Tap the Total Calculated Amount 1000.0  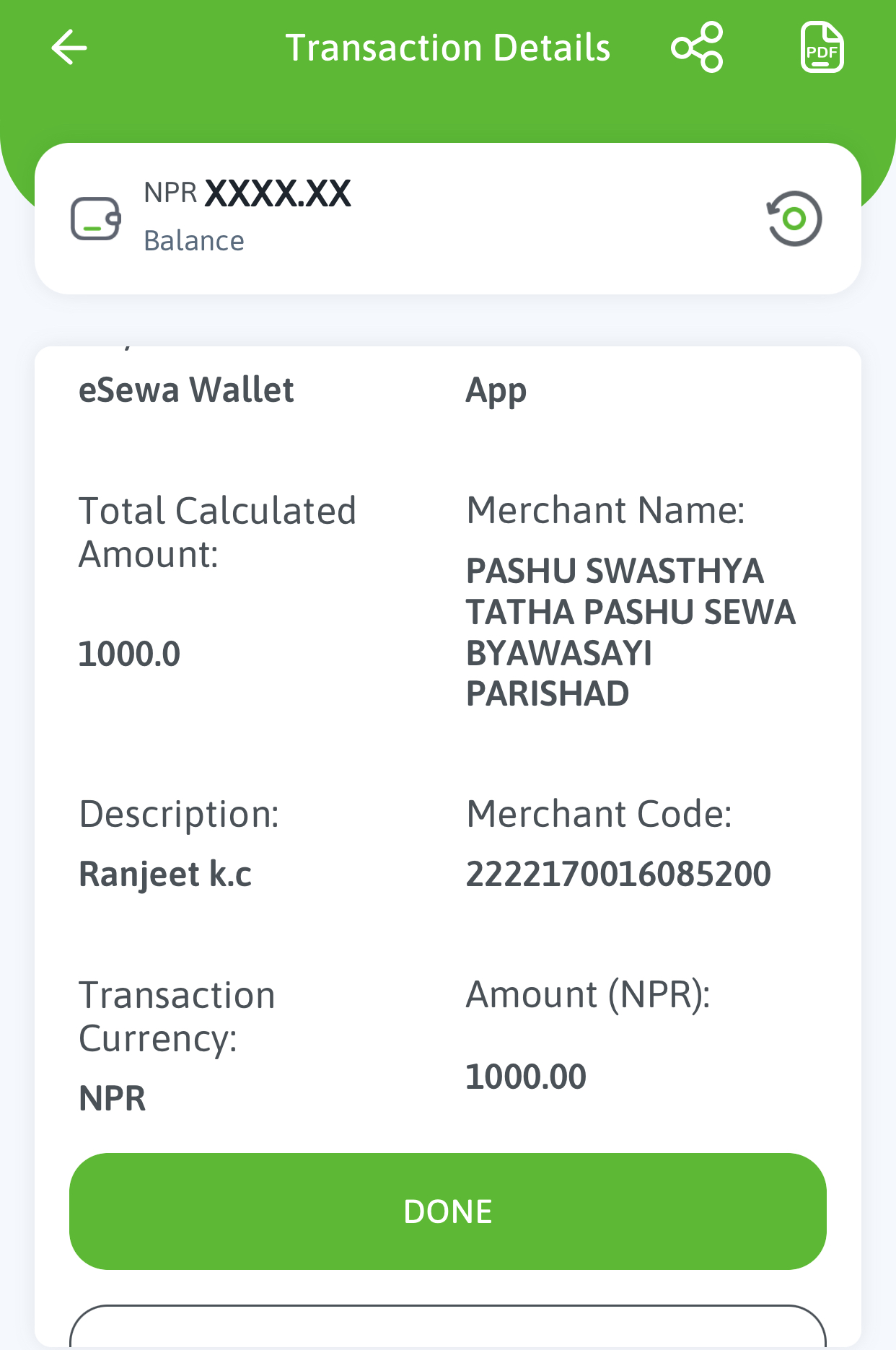coord(129,654)
